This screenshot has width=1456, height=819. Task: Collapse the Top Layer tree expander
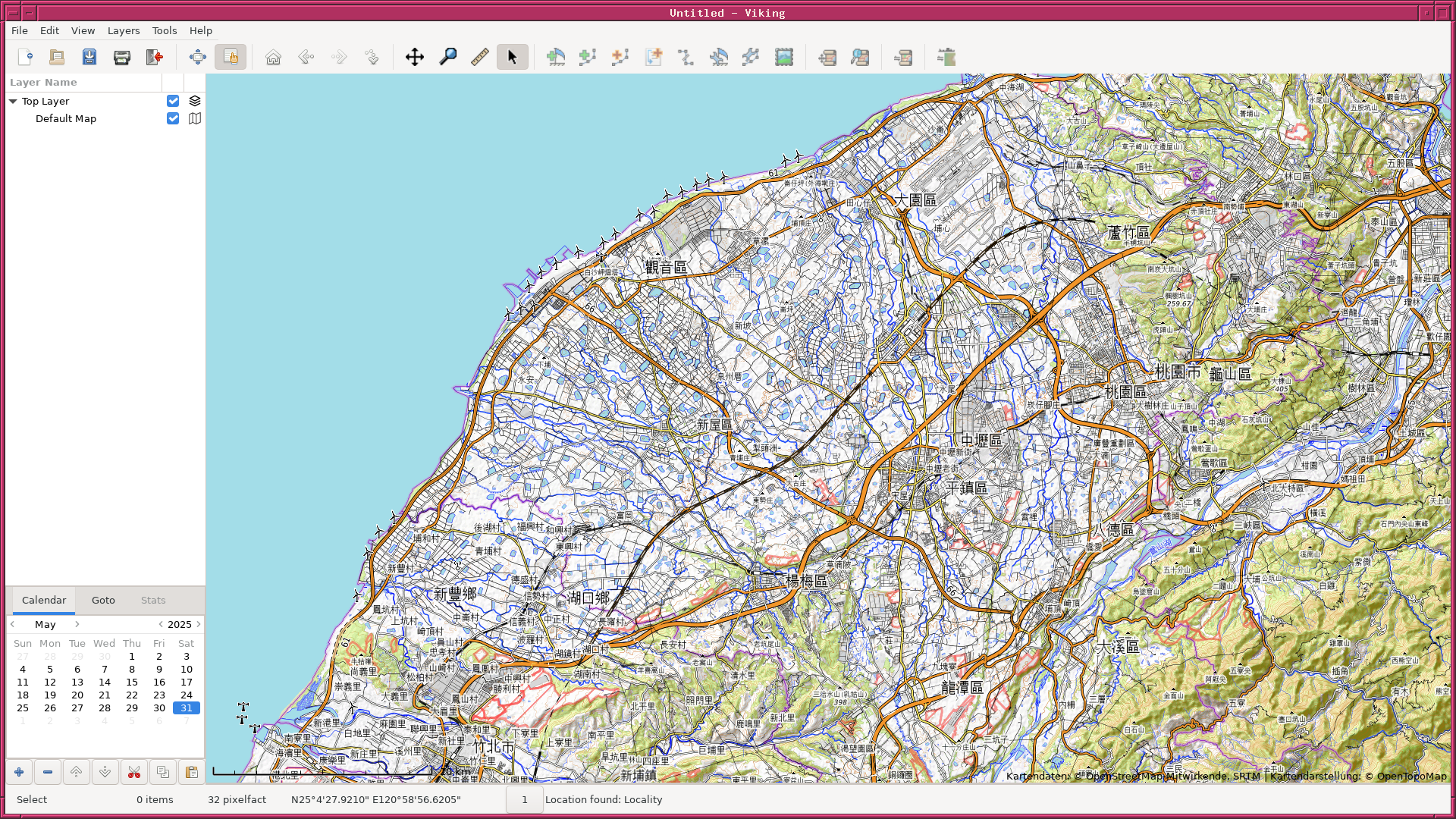(13, 101)
